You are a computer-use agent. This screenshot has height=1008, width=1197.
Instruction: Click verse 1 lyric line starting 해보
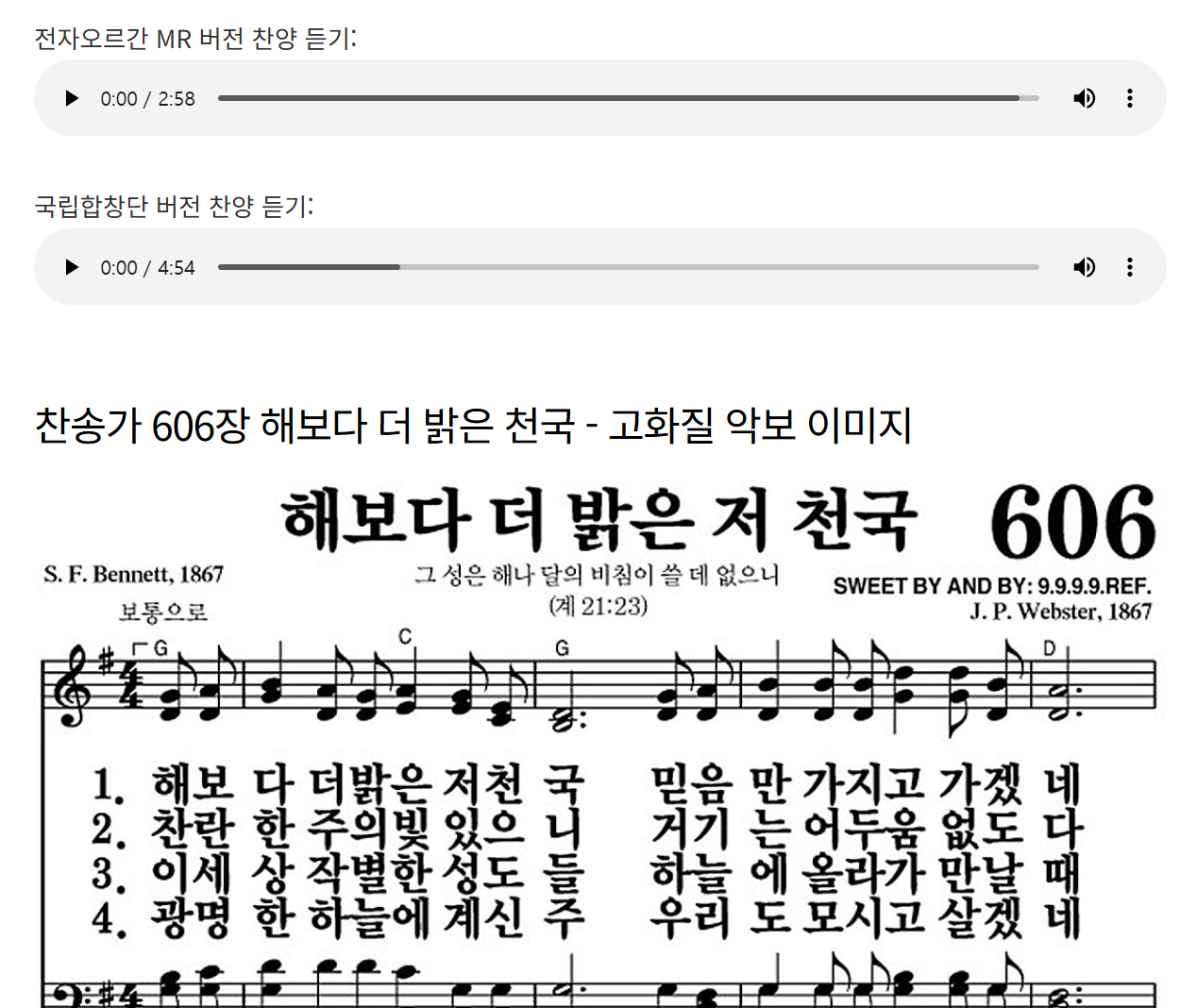coord(586,783)
